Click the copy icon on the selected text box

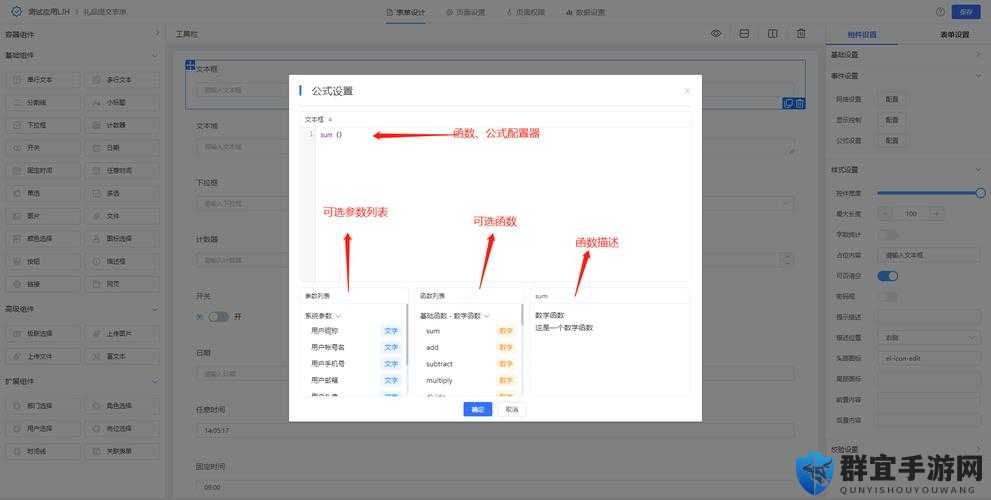788,104
